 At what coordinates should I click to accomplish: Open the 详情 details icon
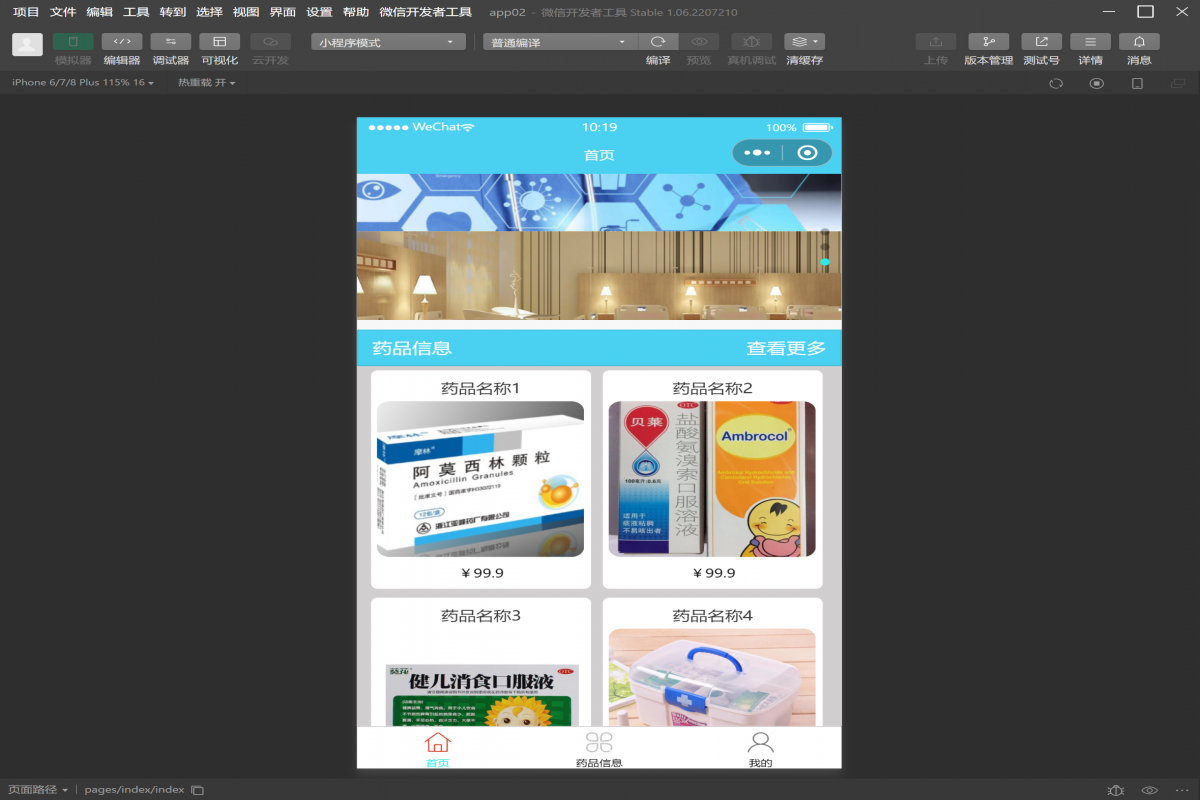(x=1090, y=42)
